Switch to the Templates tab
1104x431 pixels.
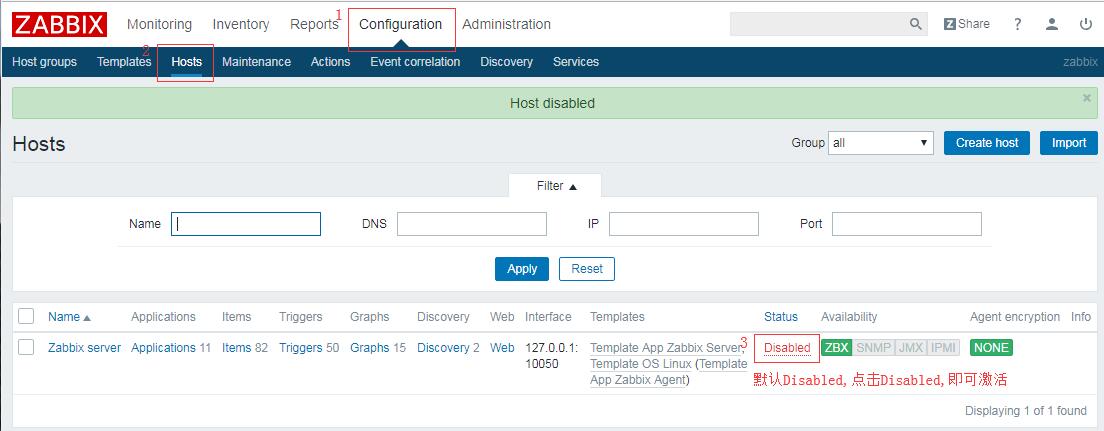pos(124,62)
